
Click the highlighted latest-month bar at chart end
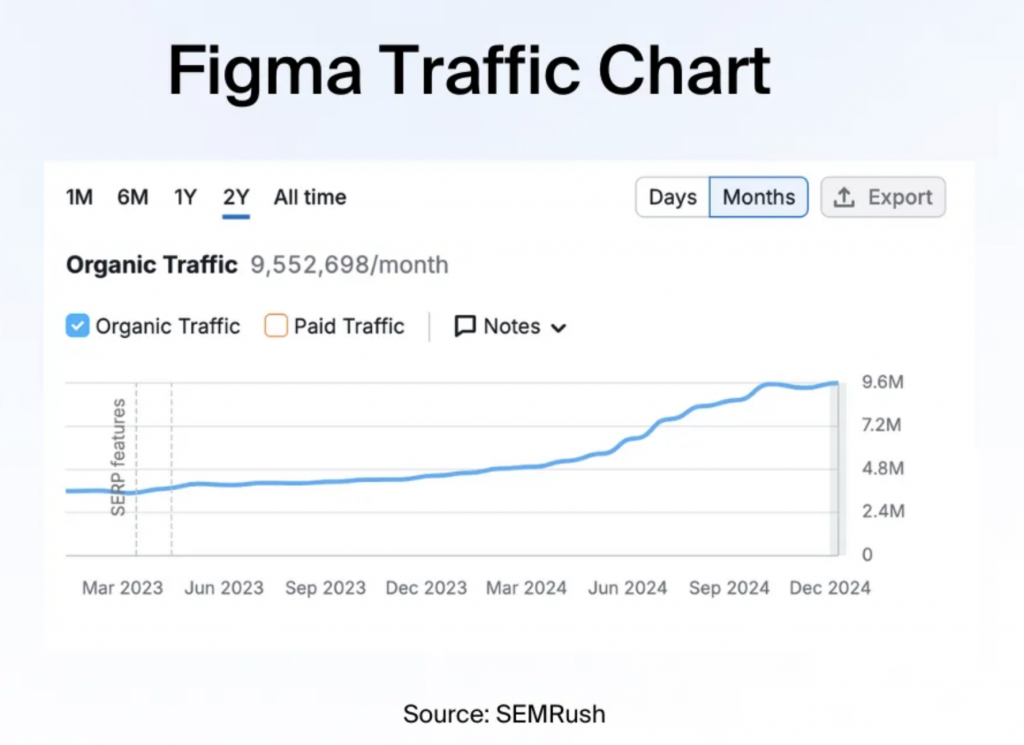click(x=838, y=469)
